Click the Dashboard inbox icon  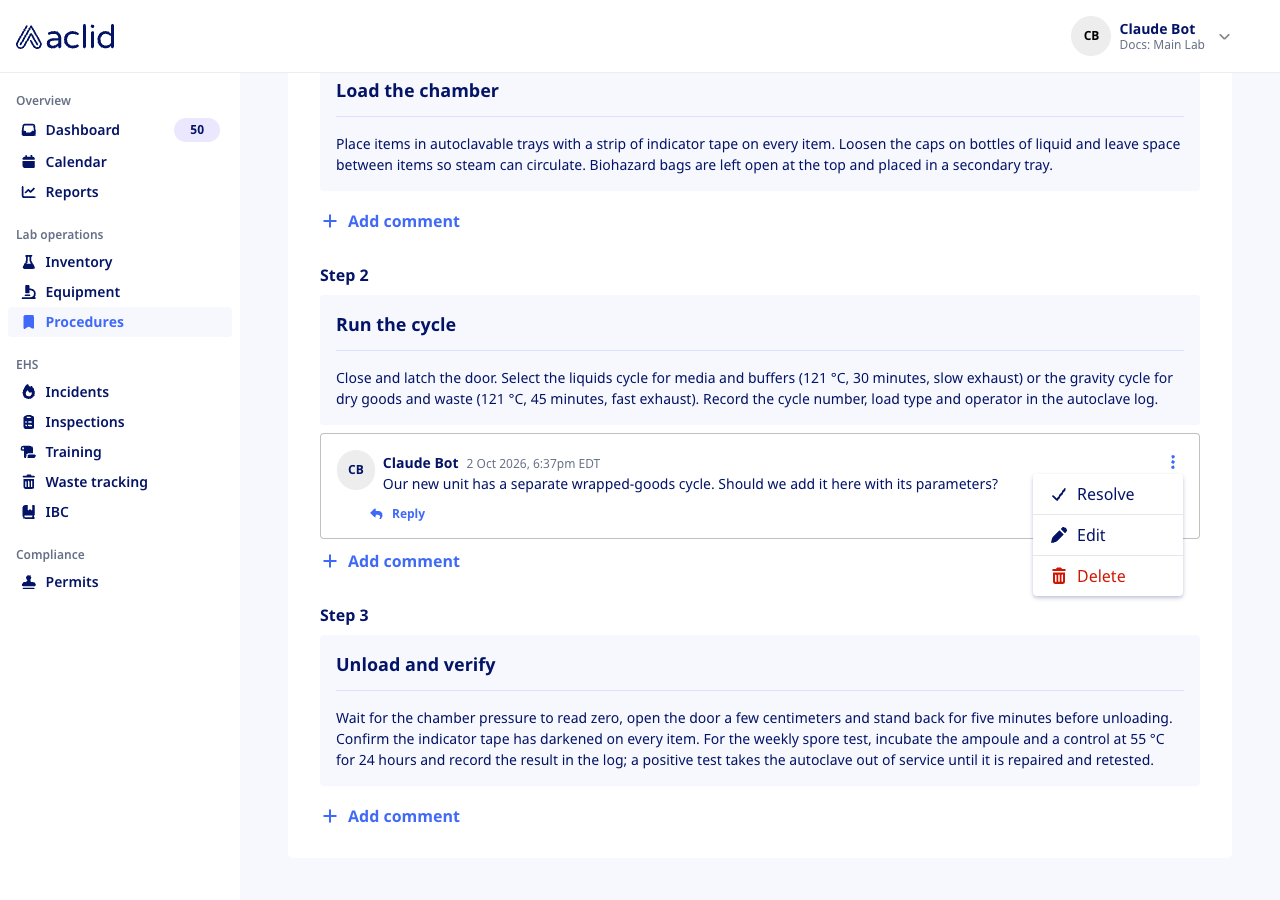29,130
